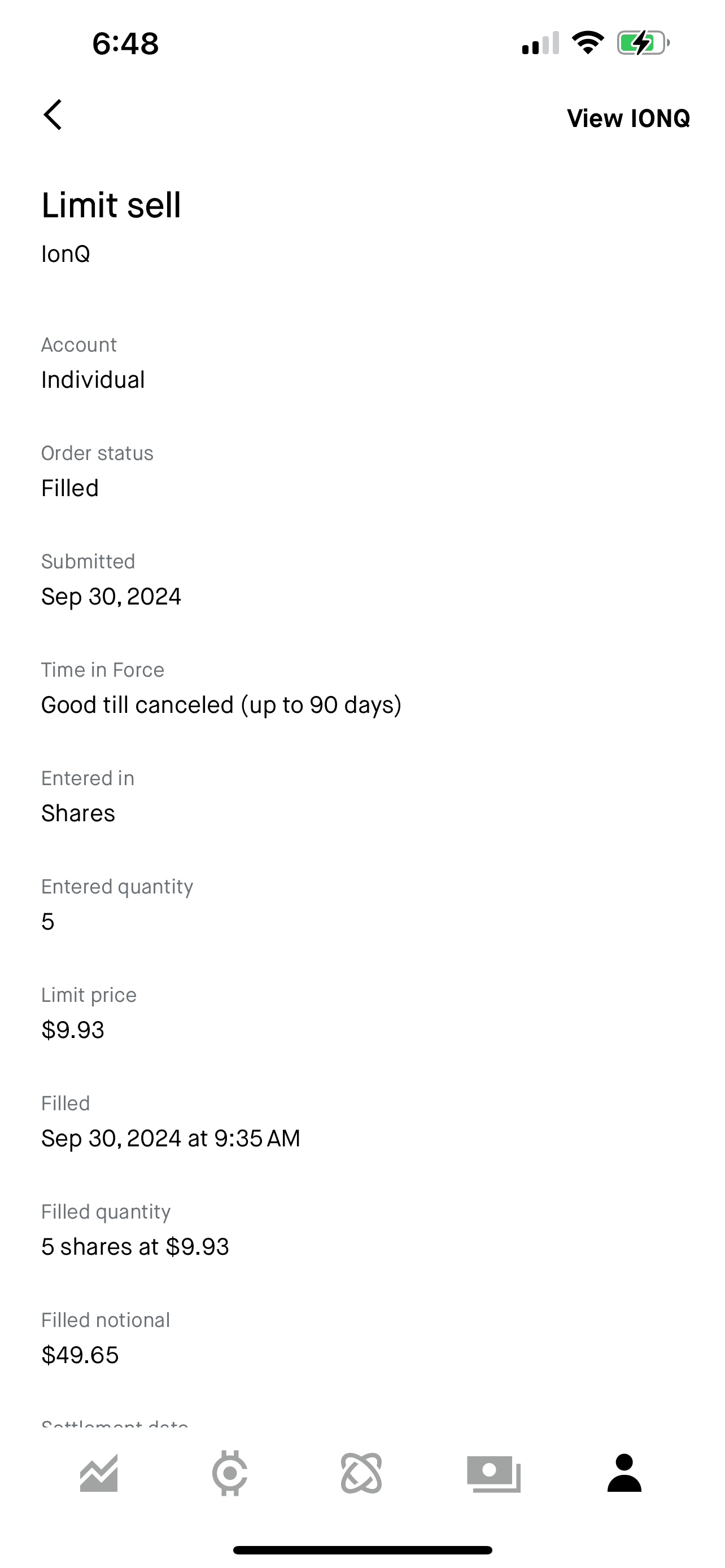This screenshot has height=1568, width=725.
Task: Open the Cash tab icon
Action: [x=493, y=1474]
